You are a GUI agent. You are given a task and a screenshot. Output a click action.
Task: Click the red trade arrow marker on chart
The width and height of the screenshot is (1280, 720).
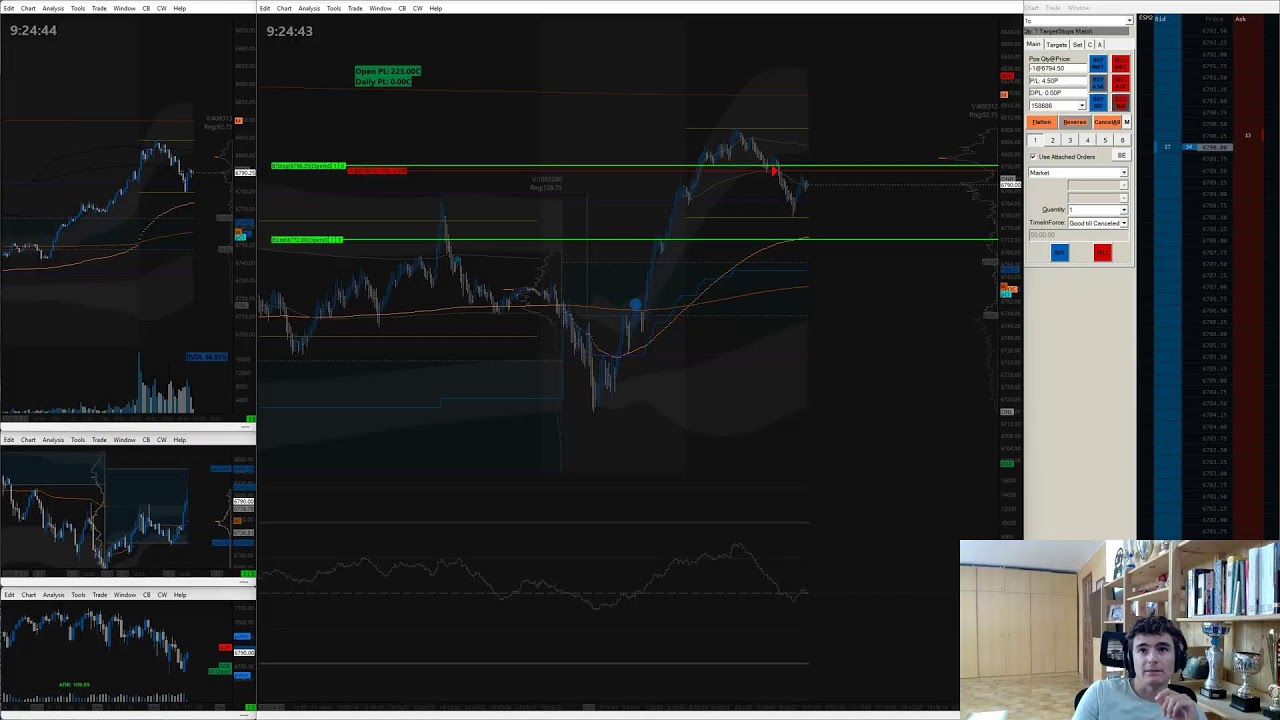[774, 172]
